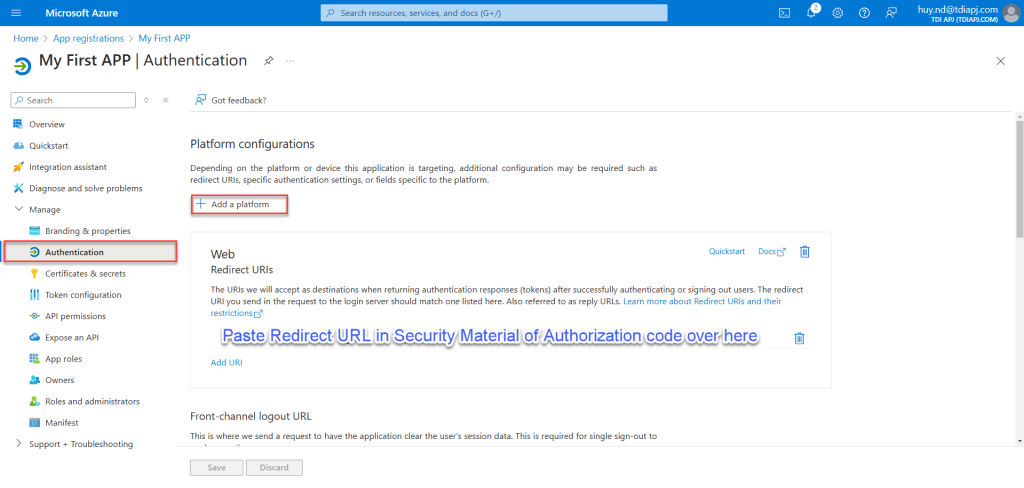Open the Web Quickstart link
This screenshot has width=1024, height=488.
click(x=727, y=251)
